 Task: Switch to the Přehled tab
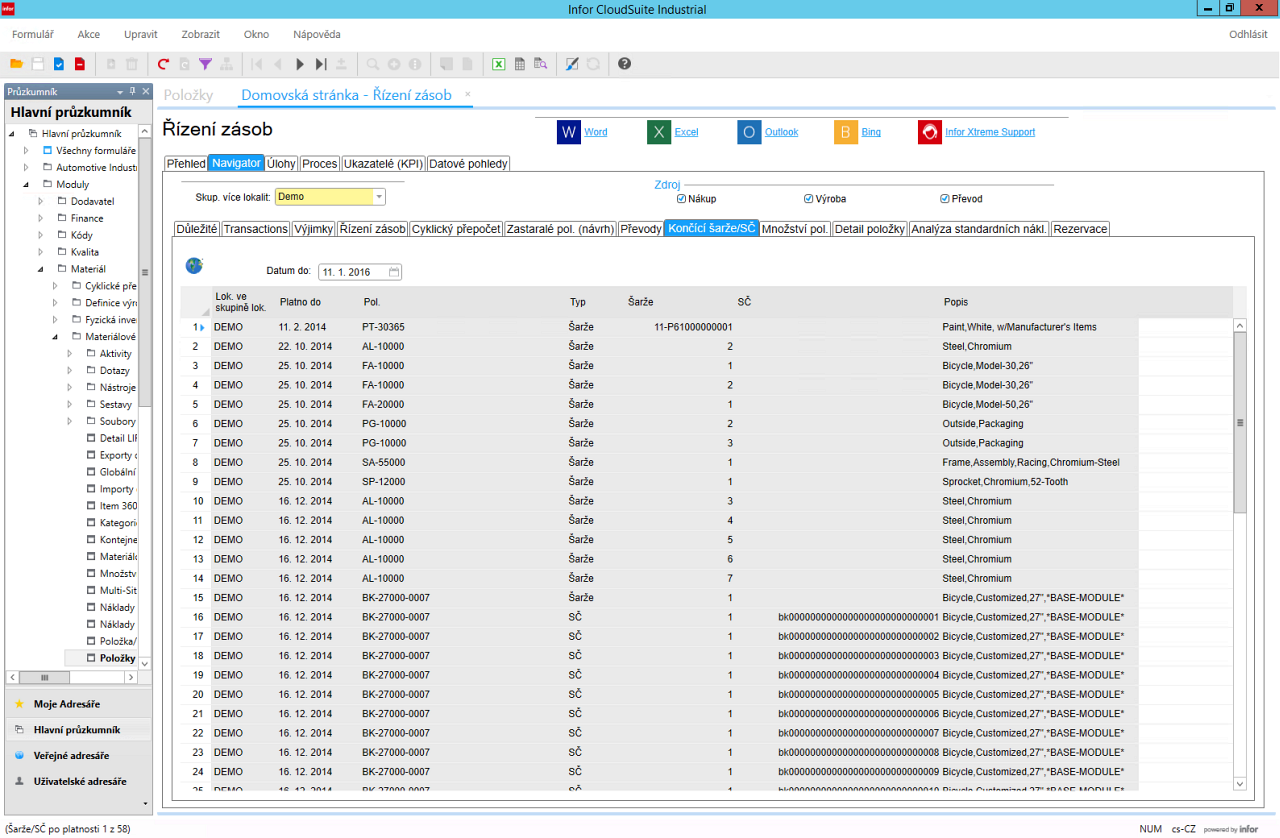tap(186, 163)
